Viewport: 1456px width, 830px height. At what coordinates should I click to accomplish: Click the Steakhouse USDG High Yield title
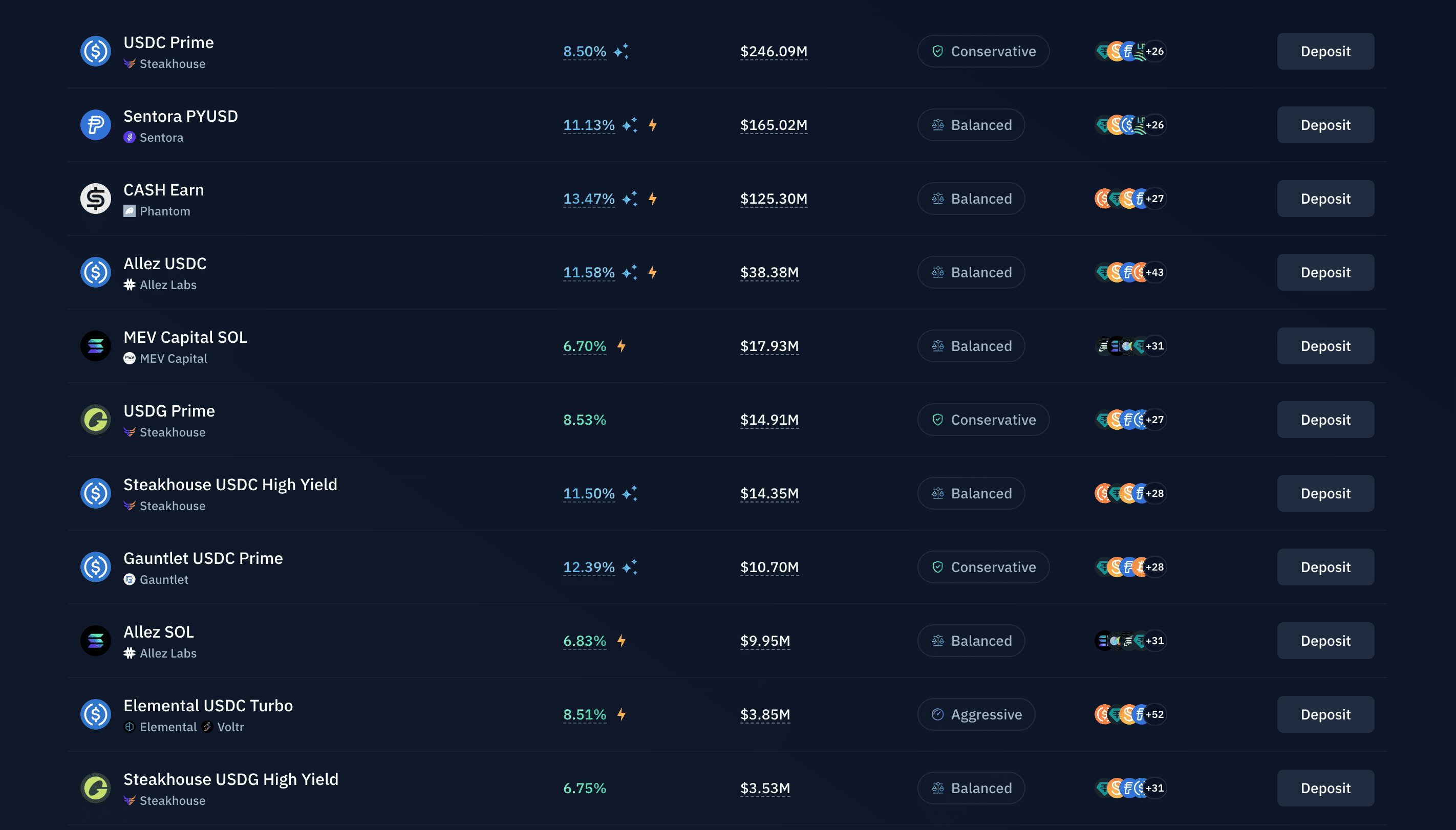coord(230,779)
